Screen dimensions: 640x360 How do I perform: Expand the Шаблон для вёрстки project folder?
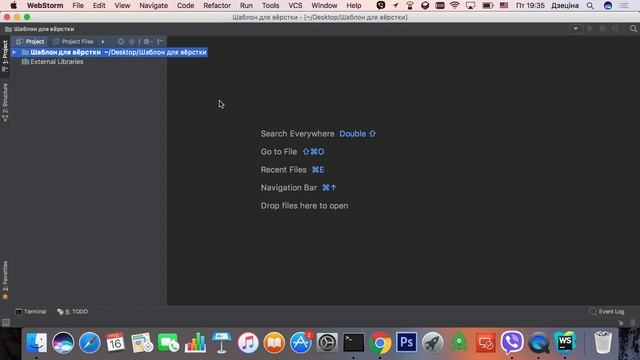point(14,52)
